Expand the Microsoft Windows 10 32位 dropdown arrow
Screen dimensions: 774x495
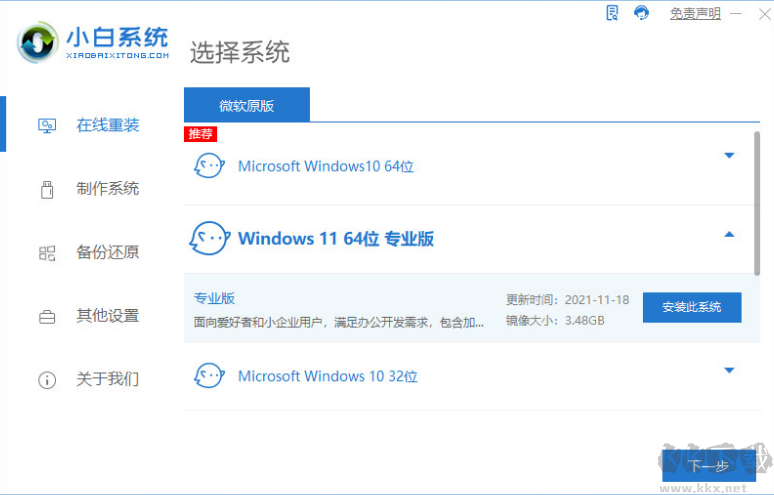729,370
